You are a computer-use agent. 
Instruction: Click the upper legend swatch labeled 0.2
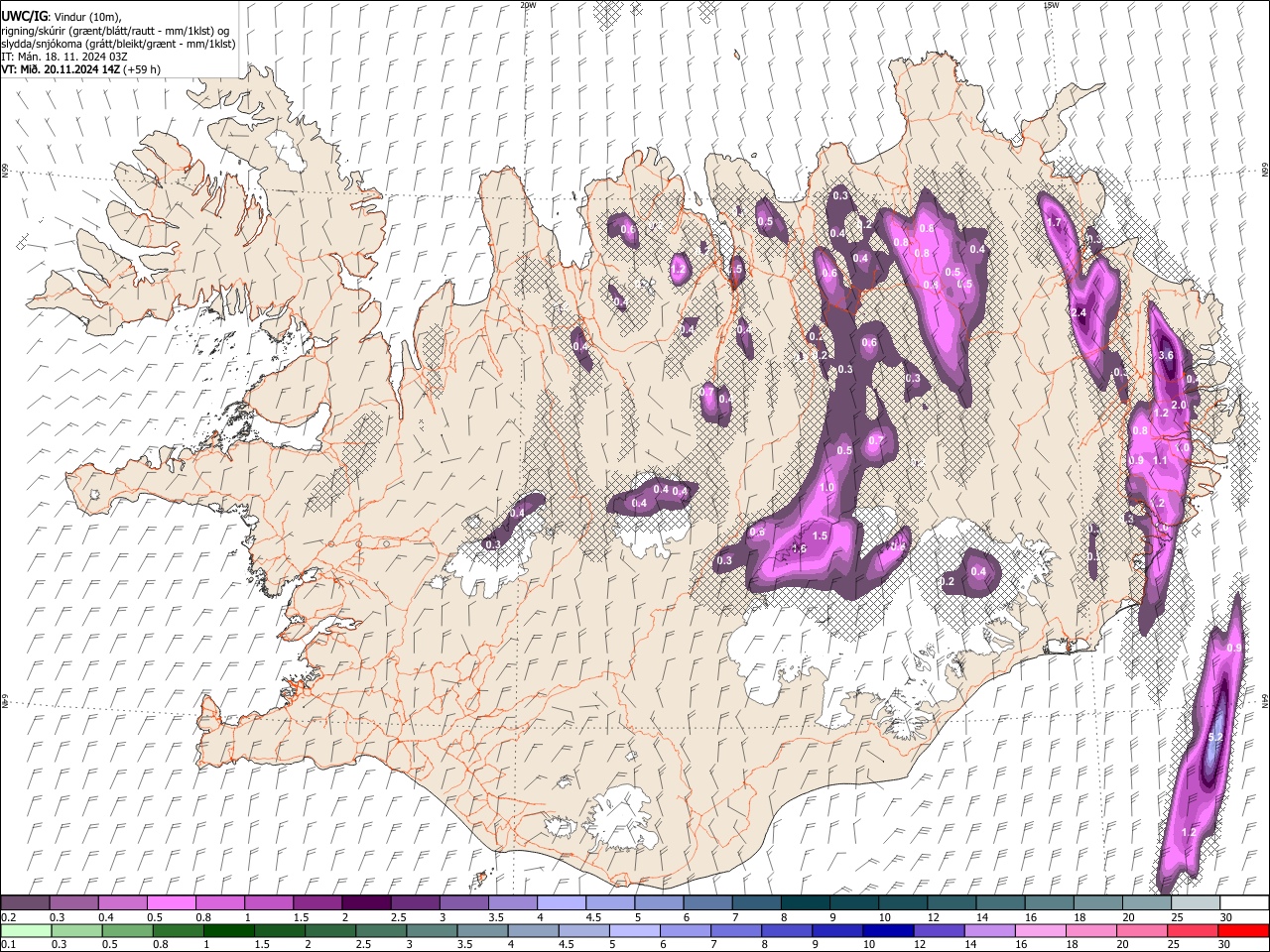click(26, 903)
